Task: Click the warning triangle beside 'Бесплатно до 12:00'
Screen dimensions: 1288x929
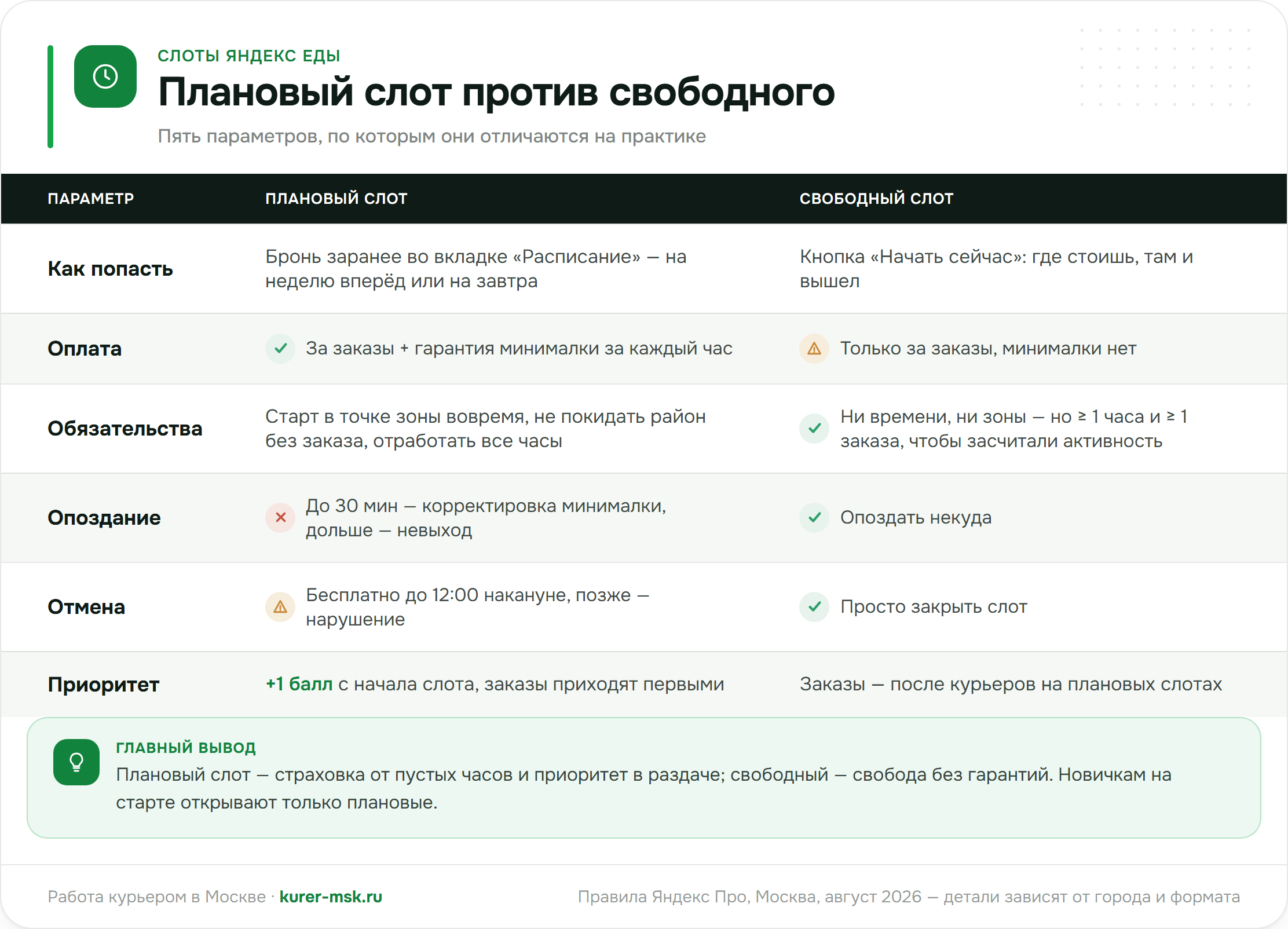Action: coord(280,607)
